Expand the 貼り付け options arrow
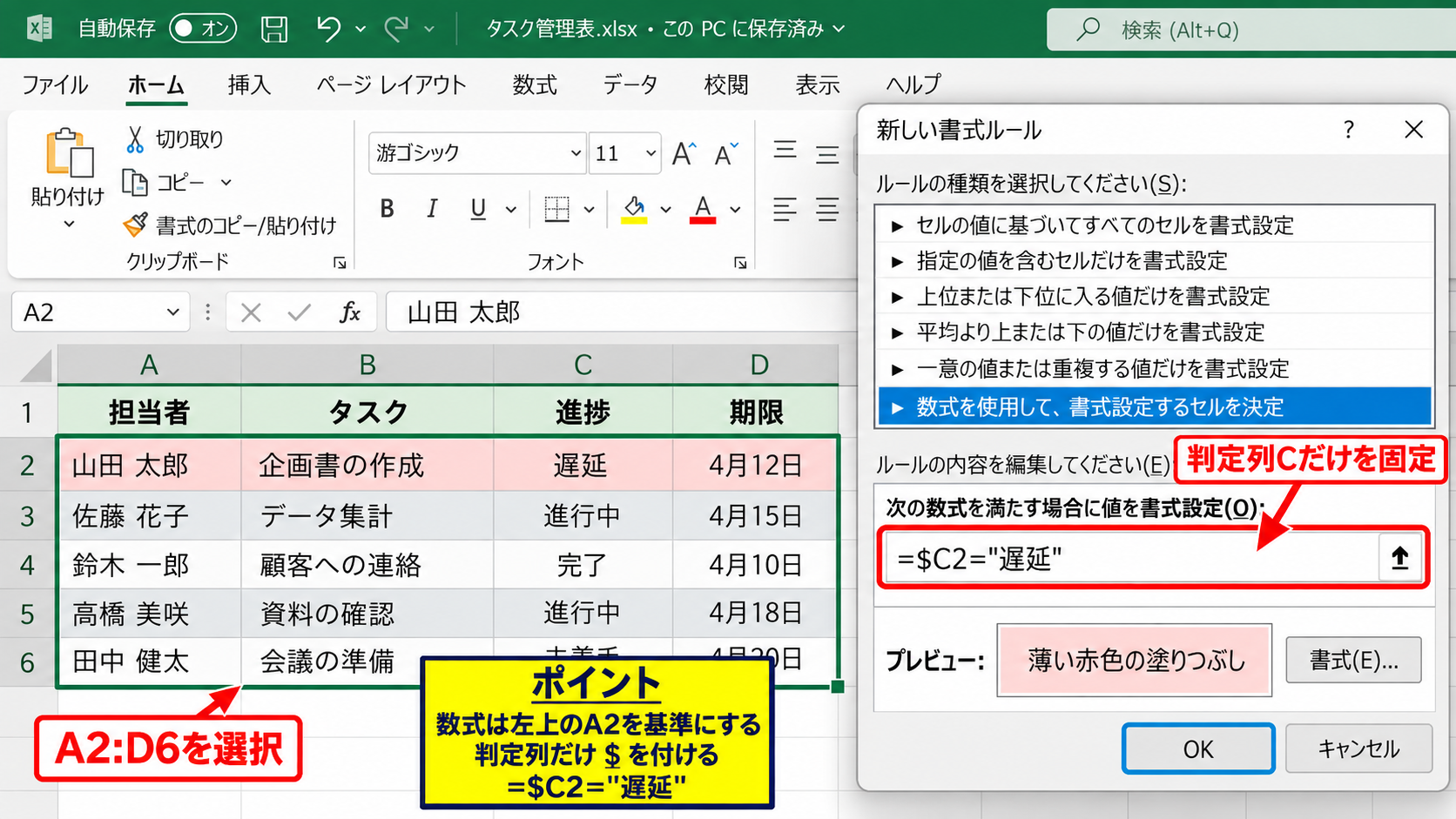Screen dimensions: 1456x819 click(x=69, y=225)
